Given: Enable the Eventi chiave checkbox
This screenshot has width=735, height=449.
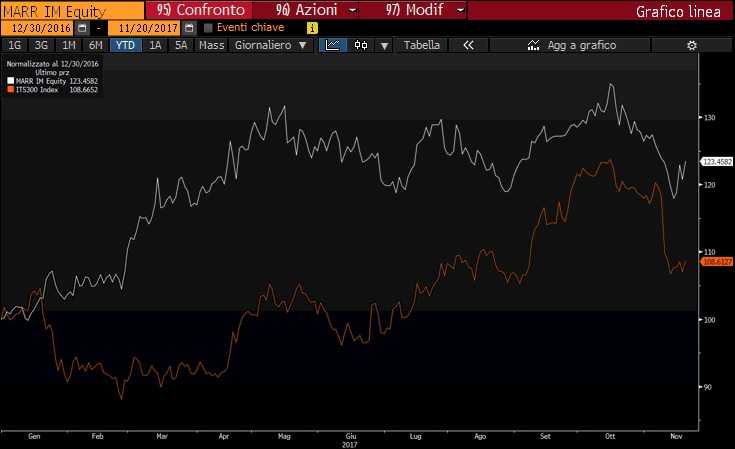Looking at the screenshot, I should click(208, 28).
